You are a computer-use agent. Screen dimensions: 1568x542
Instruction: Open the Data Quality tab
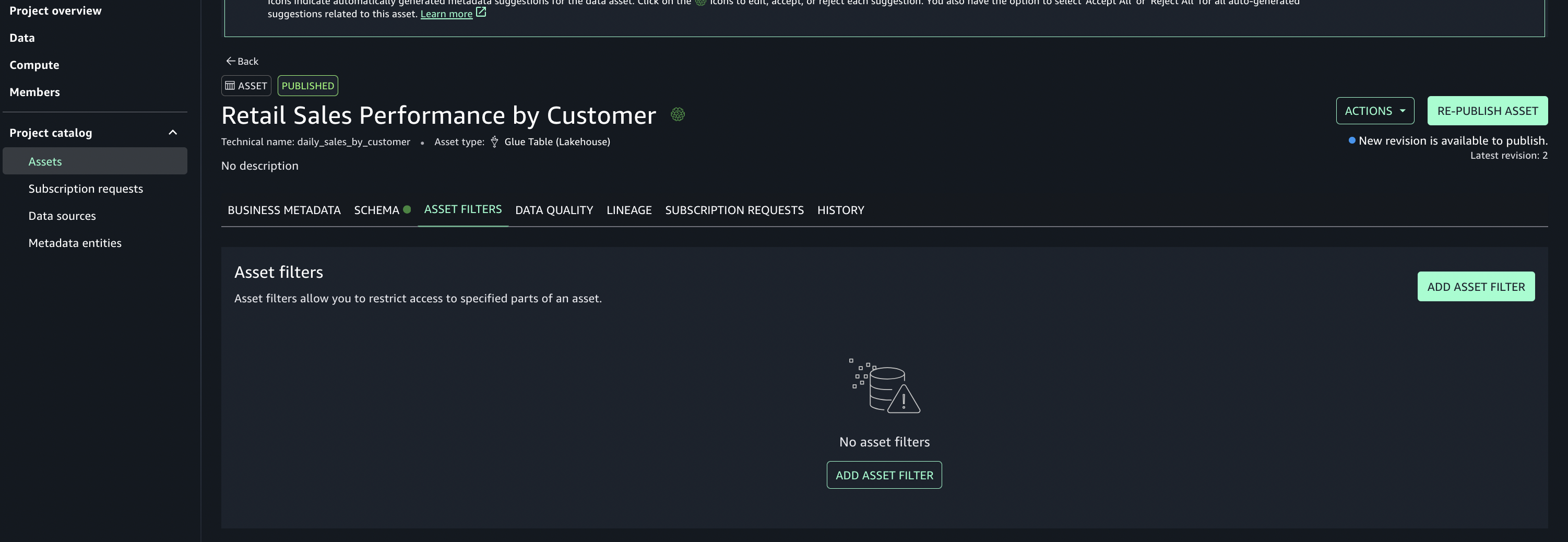[553, 210]
